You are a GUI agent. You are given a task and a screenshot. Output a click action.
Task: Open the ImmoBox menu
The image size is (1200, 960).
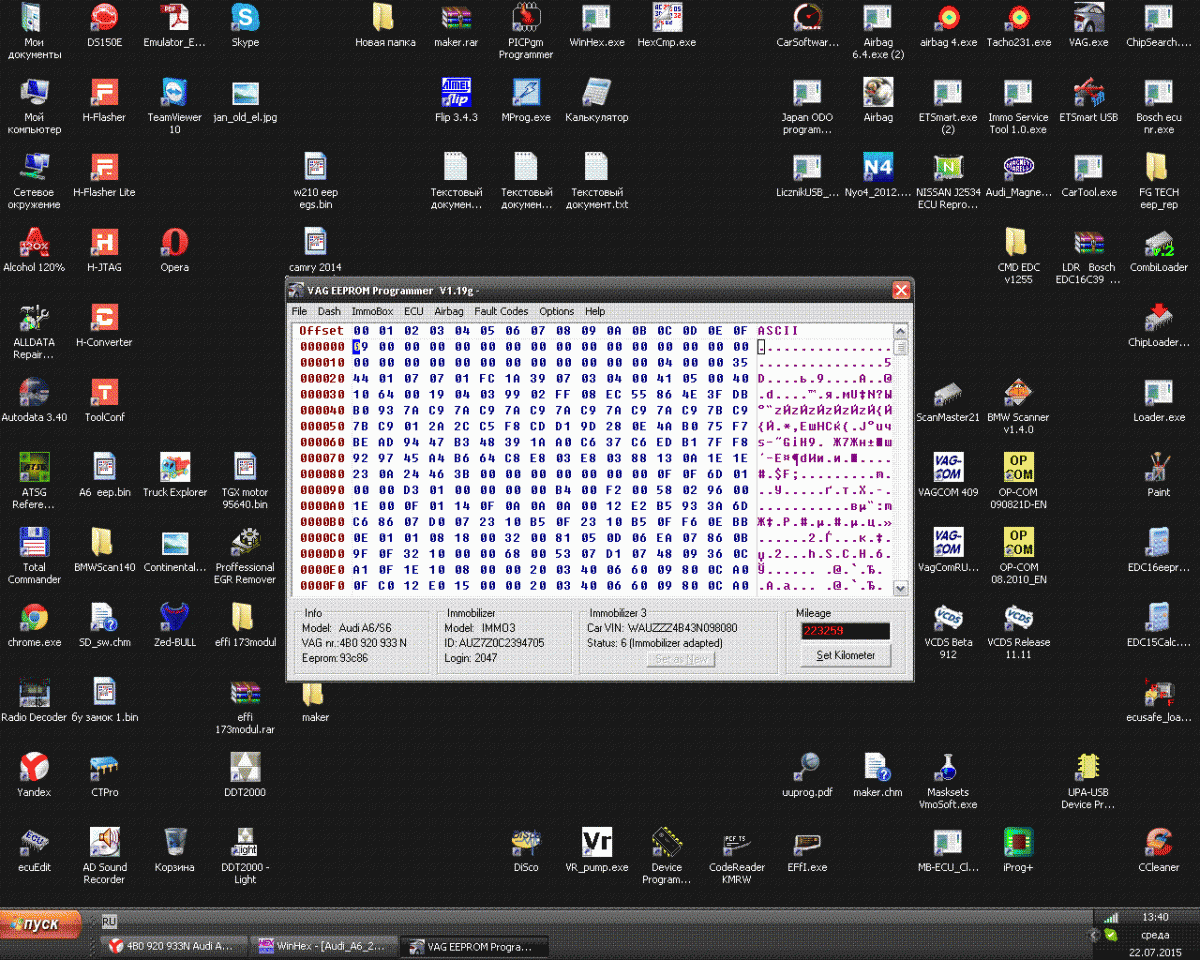[372, 311]
